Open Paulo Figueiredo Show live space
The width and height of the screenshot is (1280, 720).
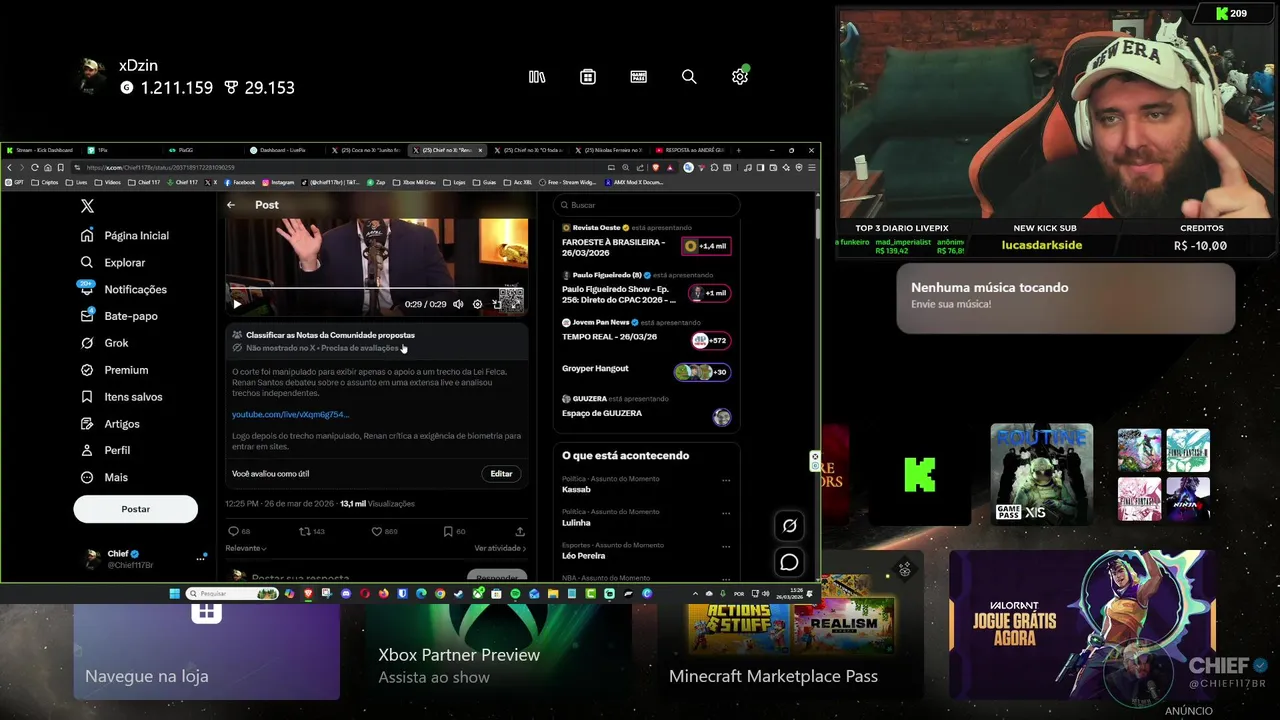(x=646, y=290)
